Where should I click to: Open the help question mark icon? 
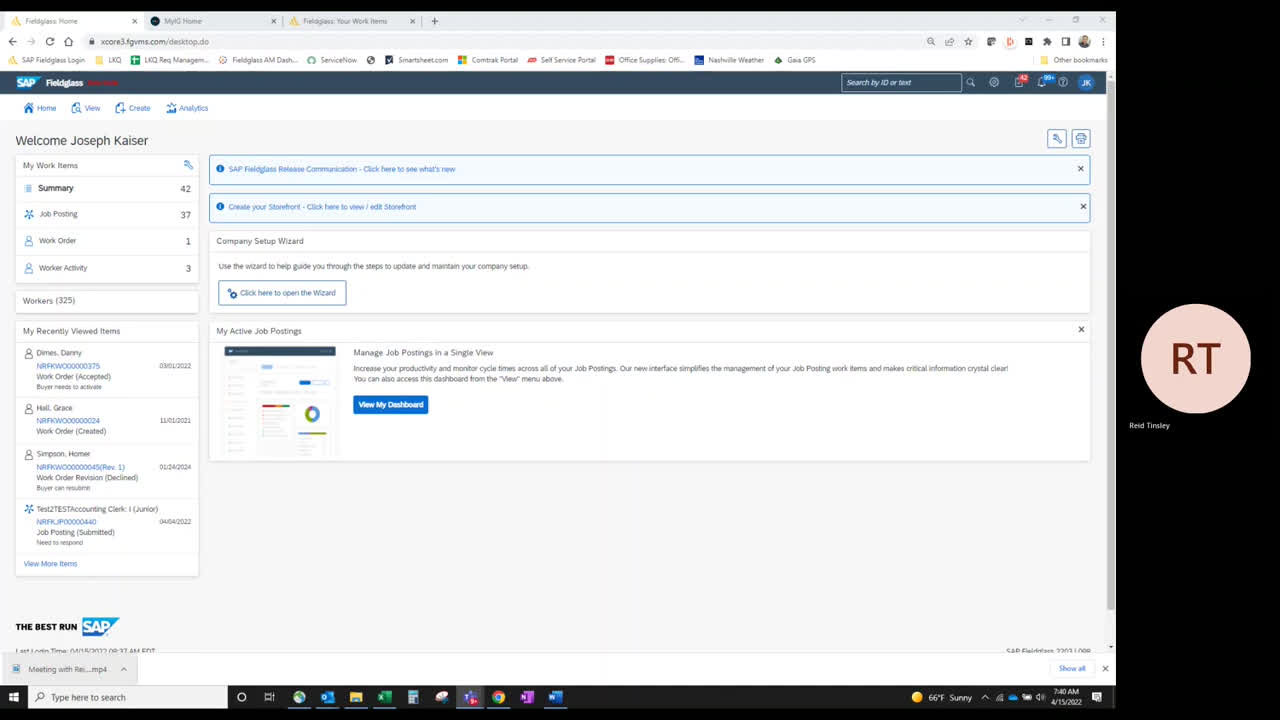tap(1063, 82)
